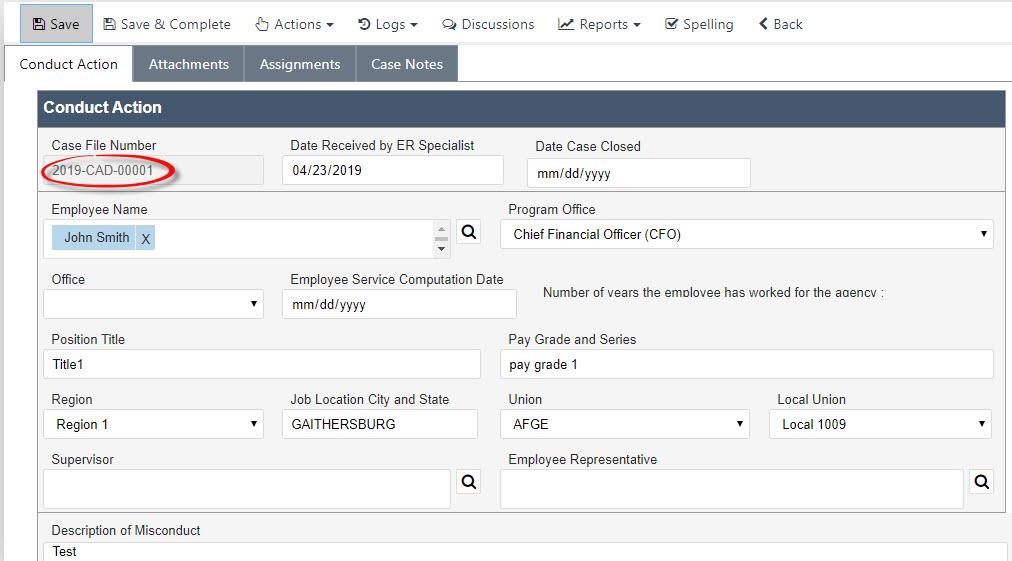Go Back from the form
Screen dimensions: 1012x561
coord(780,24)
